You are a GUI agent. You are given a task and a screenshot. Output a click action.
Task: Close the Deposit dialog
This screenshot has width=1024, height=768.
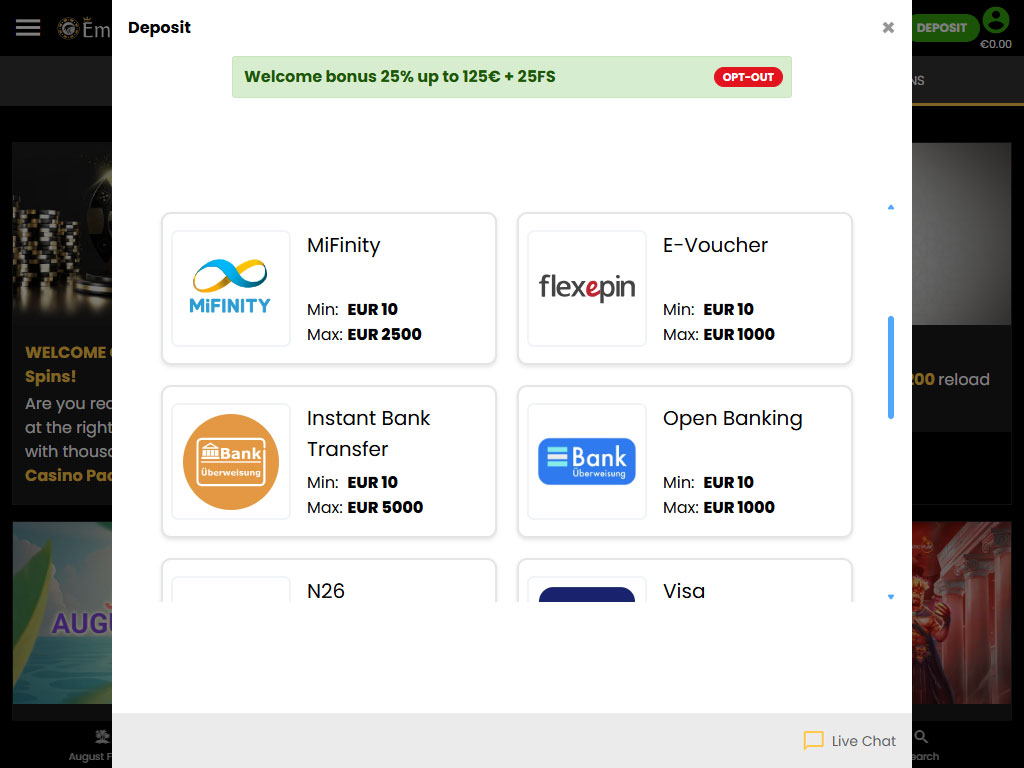point(888,27)
